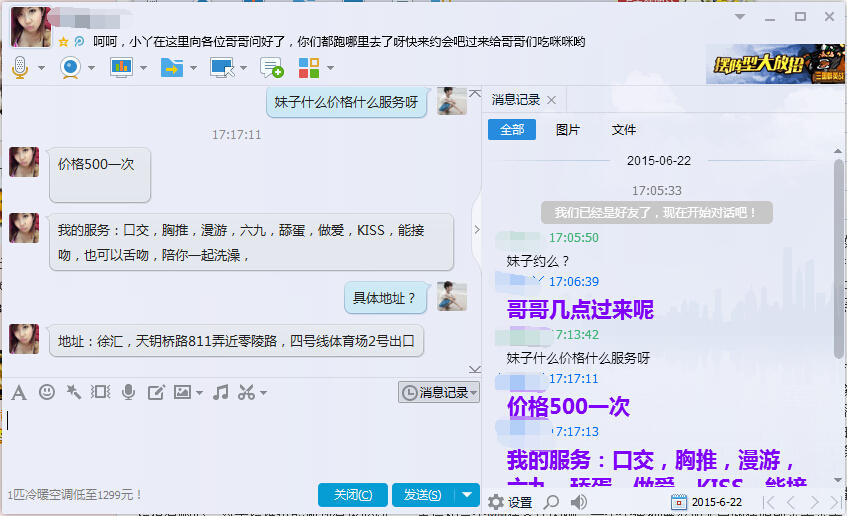Open video call options dropdown arrow
The height and width of the screenshot is (516, 847).
click(x=91, y=68)
